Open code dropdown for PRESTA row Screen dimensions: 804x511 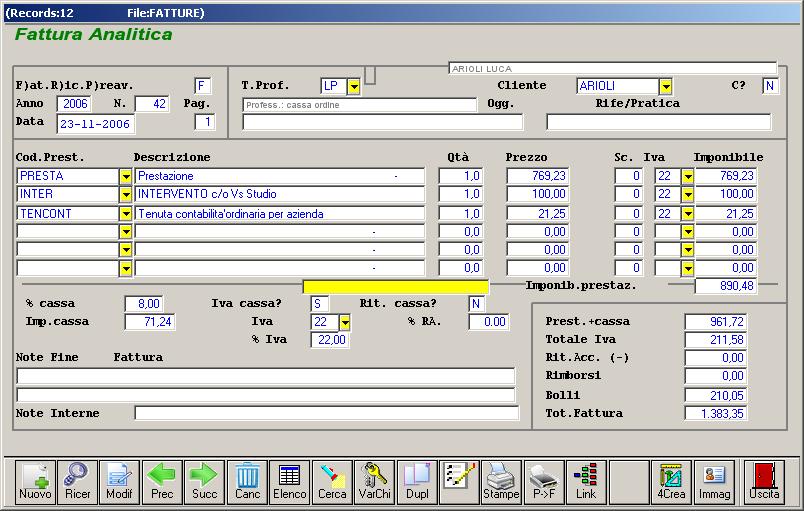coord(126,176)
